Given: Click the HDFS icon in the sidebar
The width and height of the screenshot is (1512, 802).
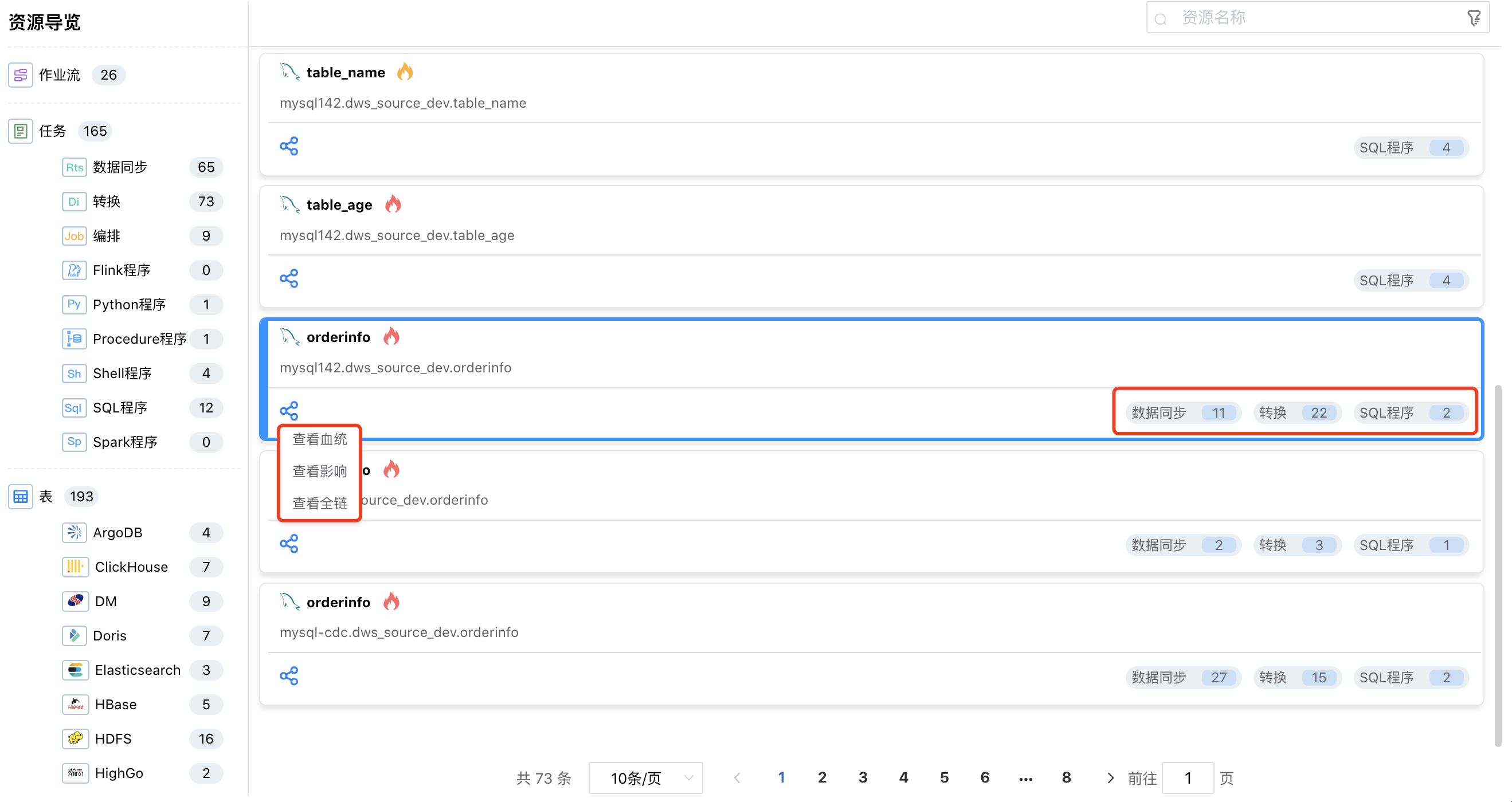Looking at the screenshot, I should click(75, 738).
